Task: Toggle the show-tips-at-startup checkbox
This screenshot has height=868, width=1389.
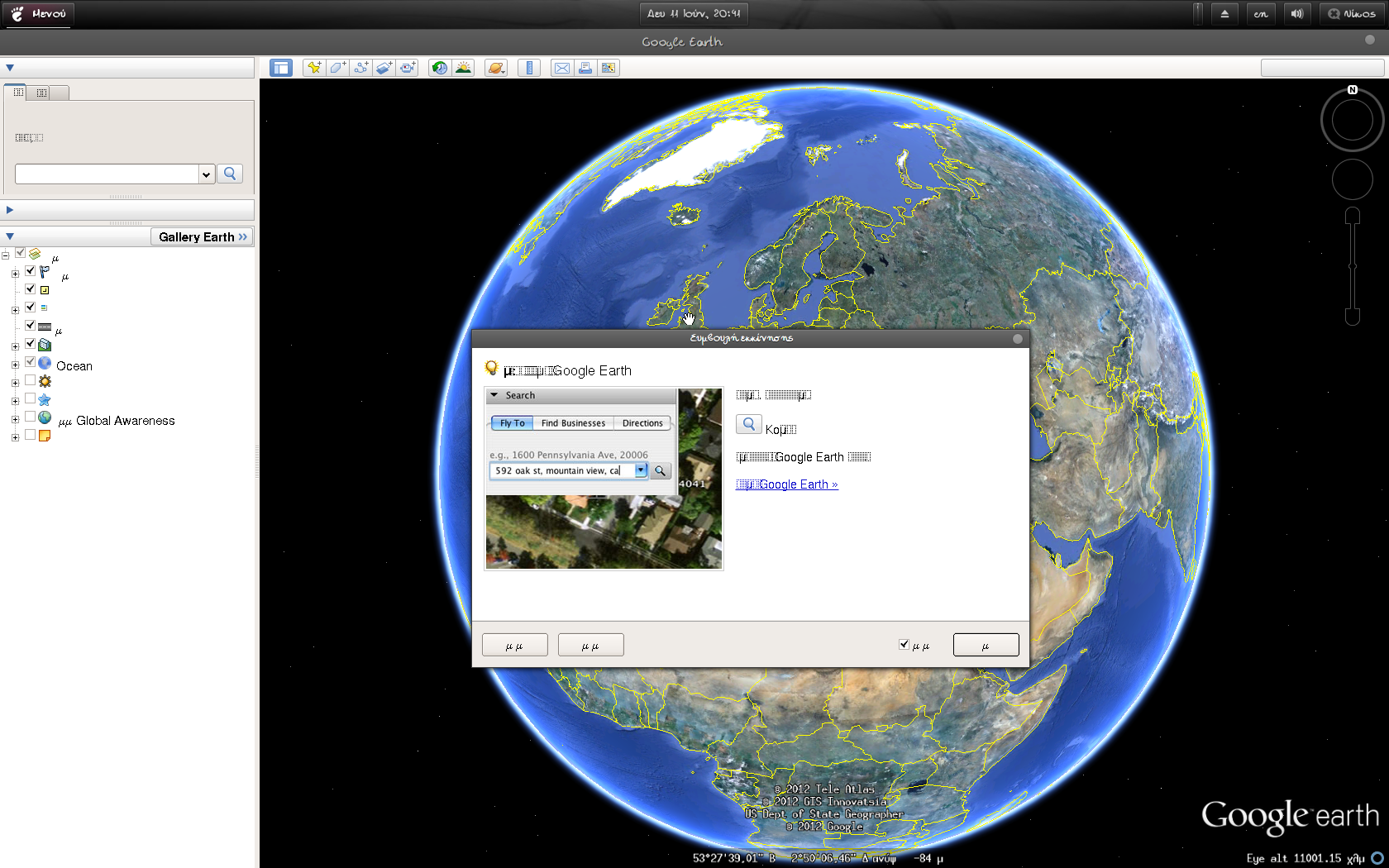Action: click(x=904, y=644)
